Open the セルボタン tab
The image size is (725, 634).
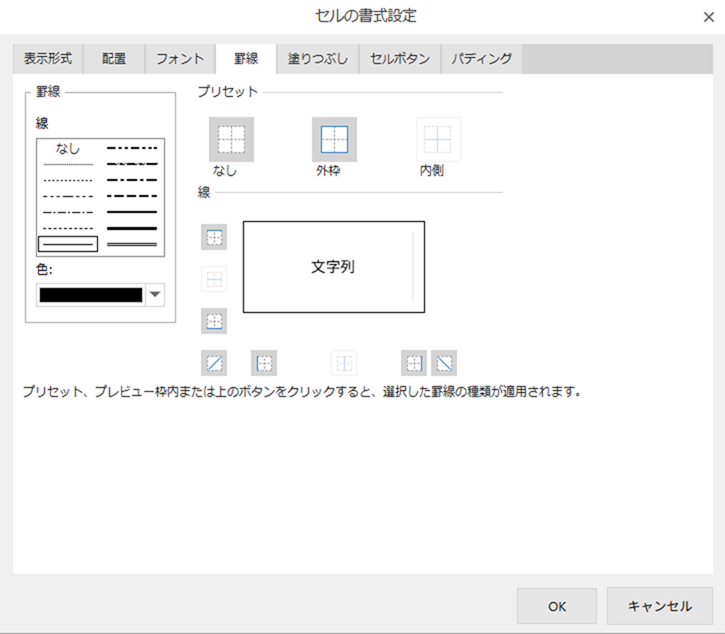(400, 59)
